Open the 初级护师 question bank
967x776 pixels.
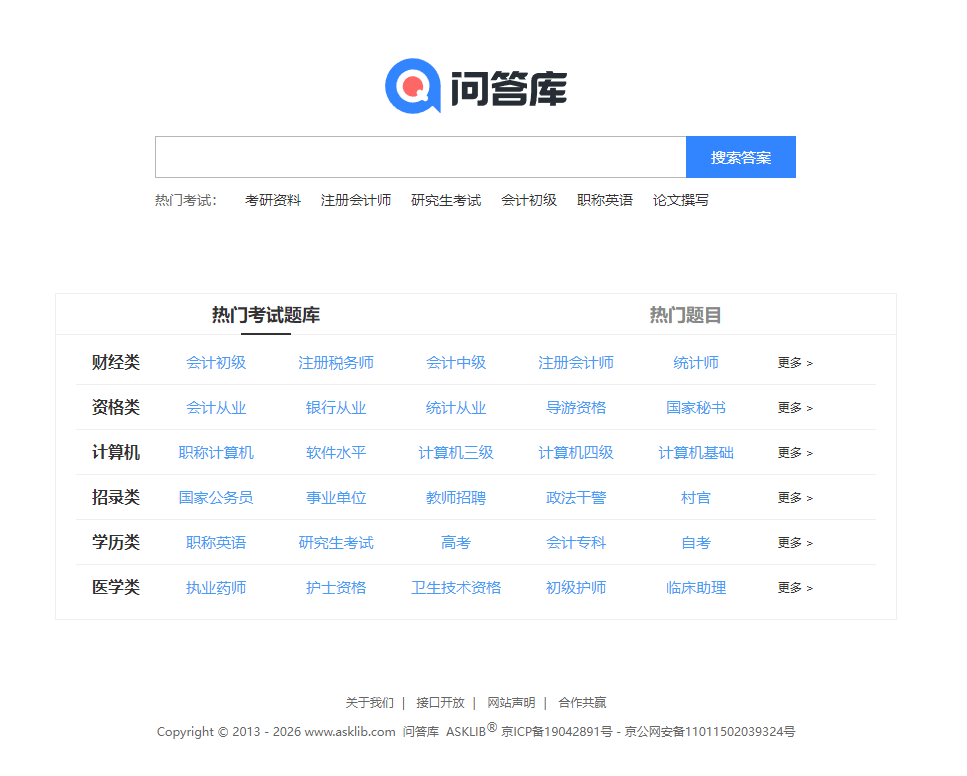point(576,588)
